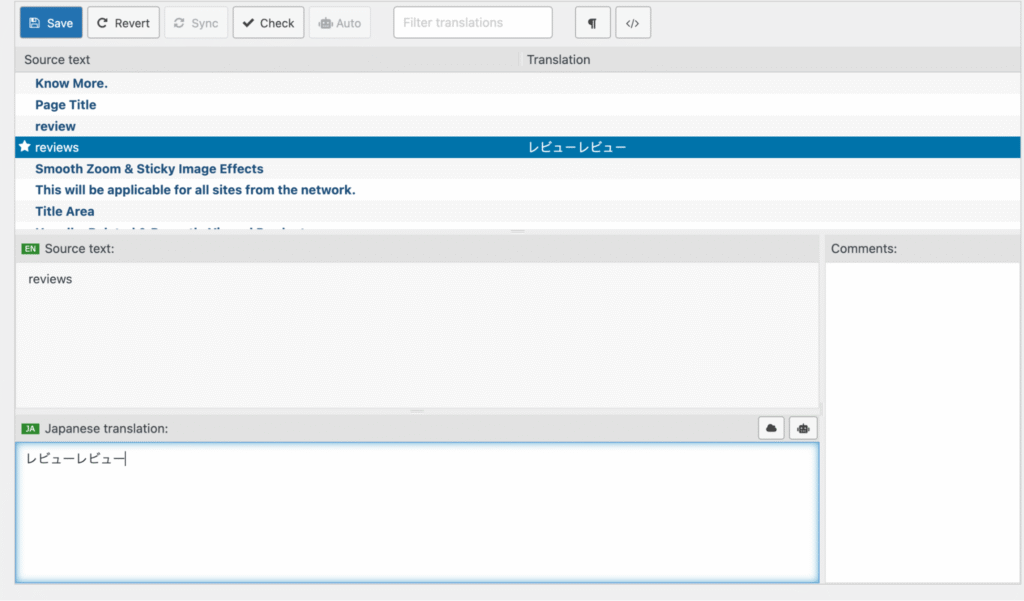Click the Save button
Screen dimensions: 1024x601
[51, 23]
